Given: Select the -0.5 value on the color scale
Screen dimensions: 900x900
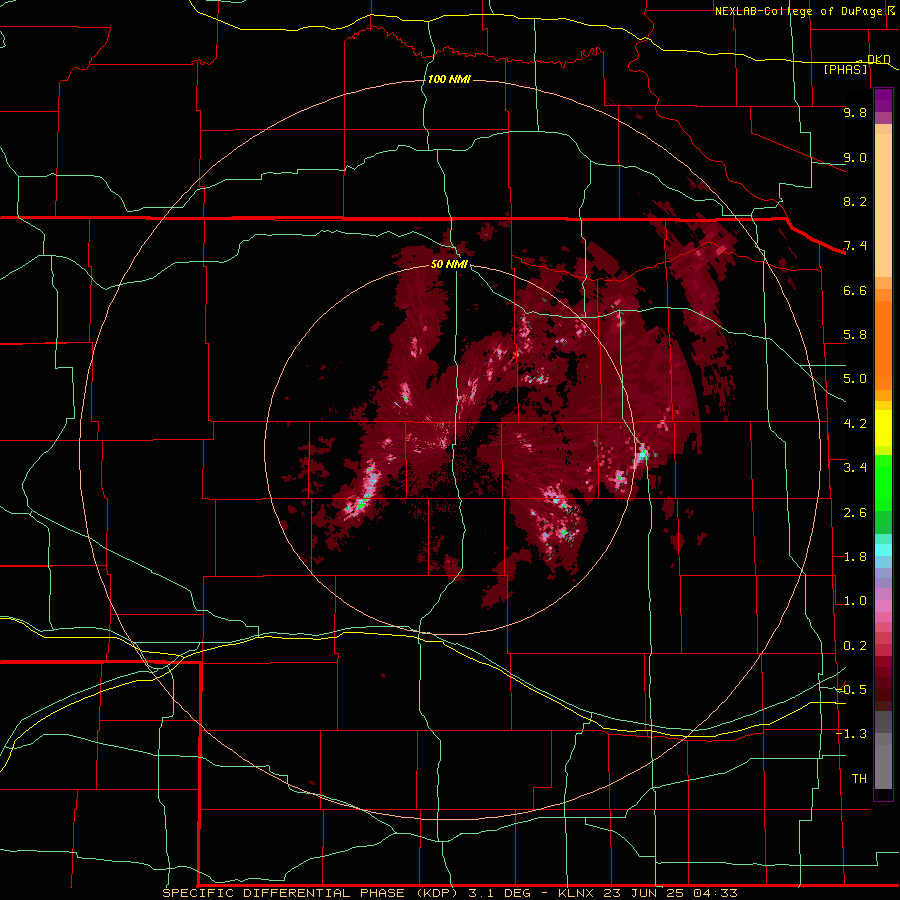Looking at the screenshot, I should tap(851, 690).
